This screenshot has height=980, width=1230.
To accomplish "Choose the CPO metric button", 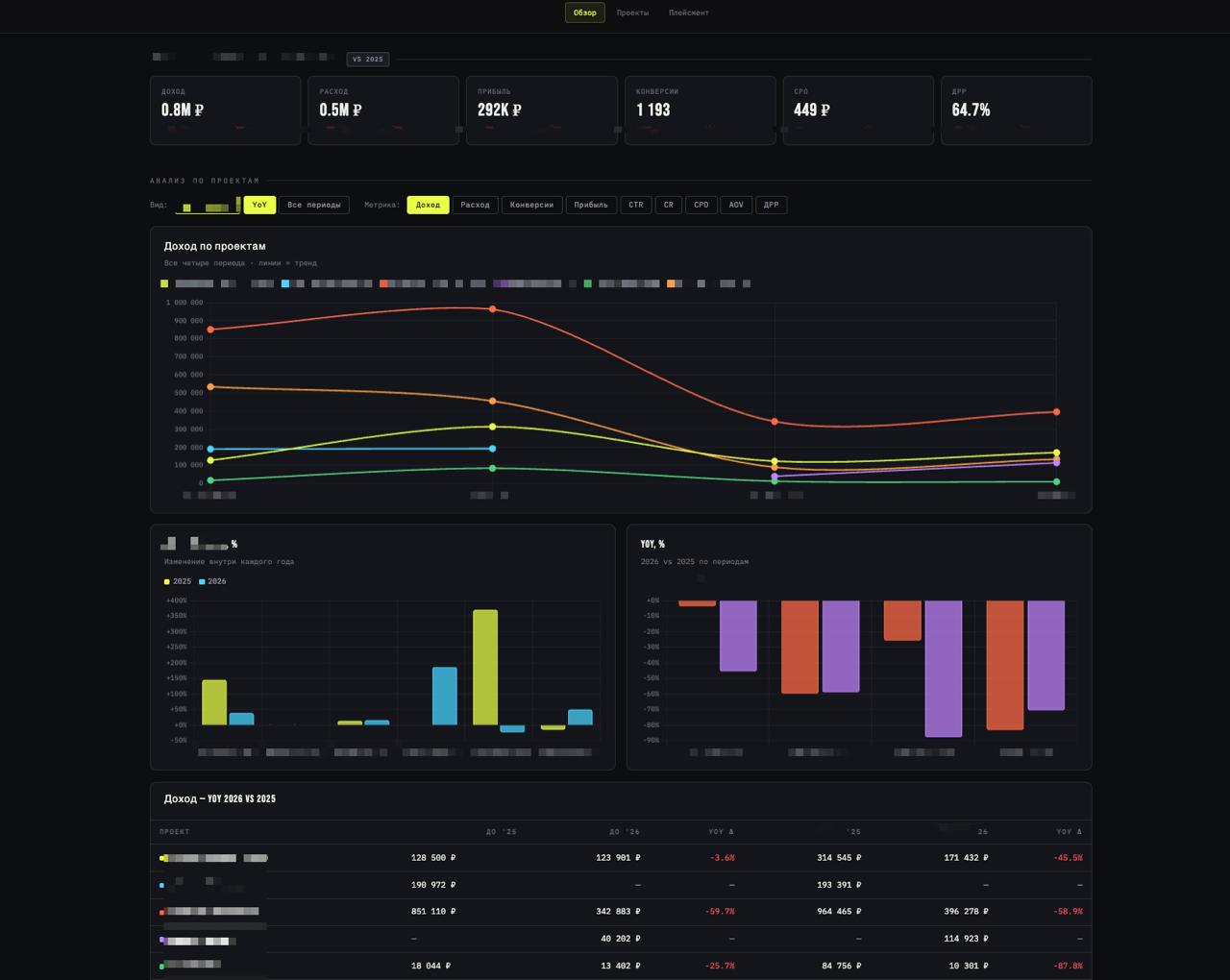I will tap(701, 205).
